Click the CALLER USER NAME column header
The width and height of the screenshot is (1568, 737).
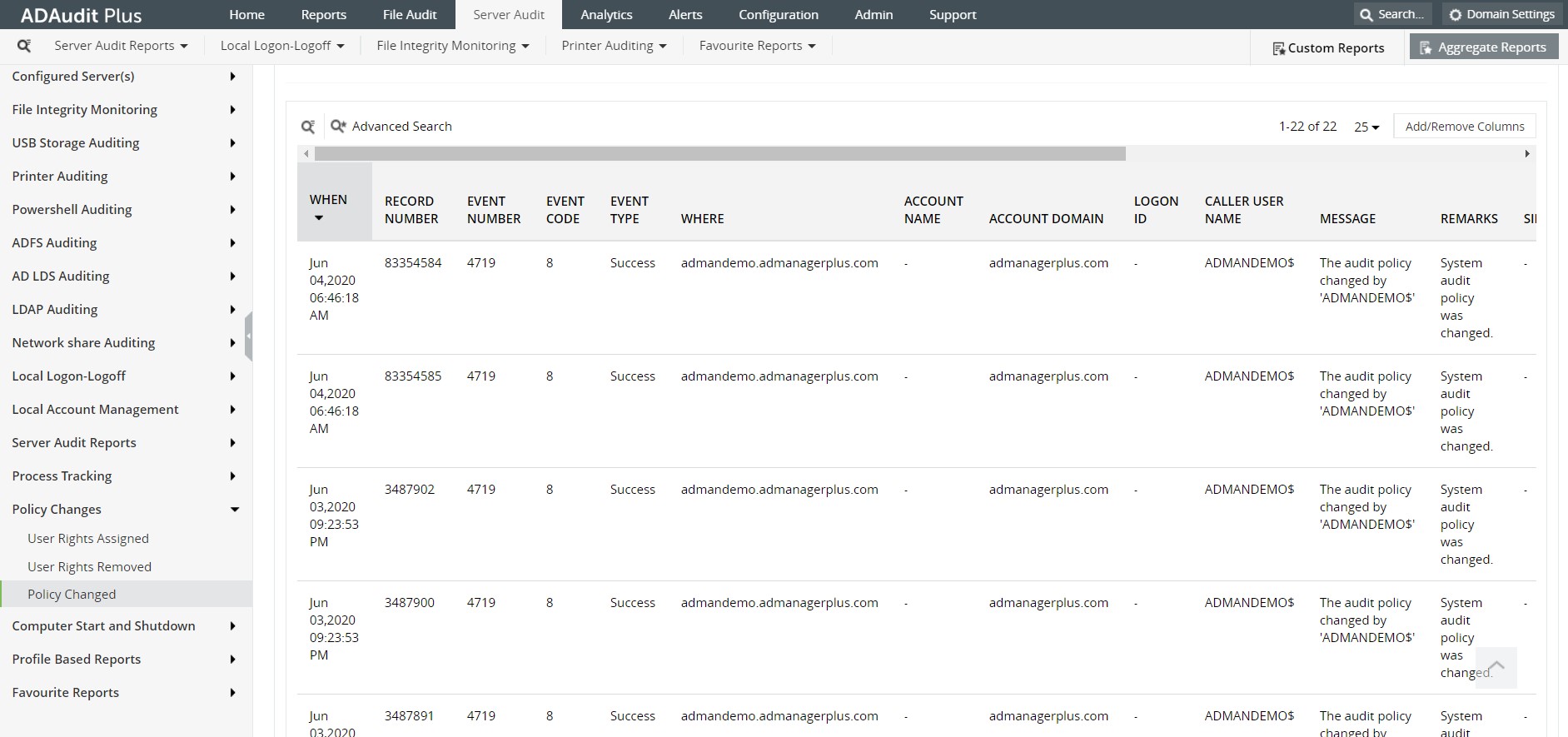pos(1244,210)
